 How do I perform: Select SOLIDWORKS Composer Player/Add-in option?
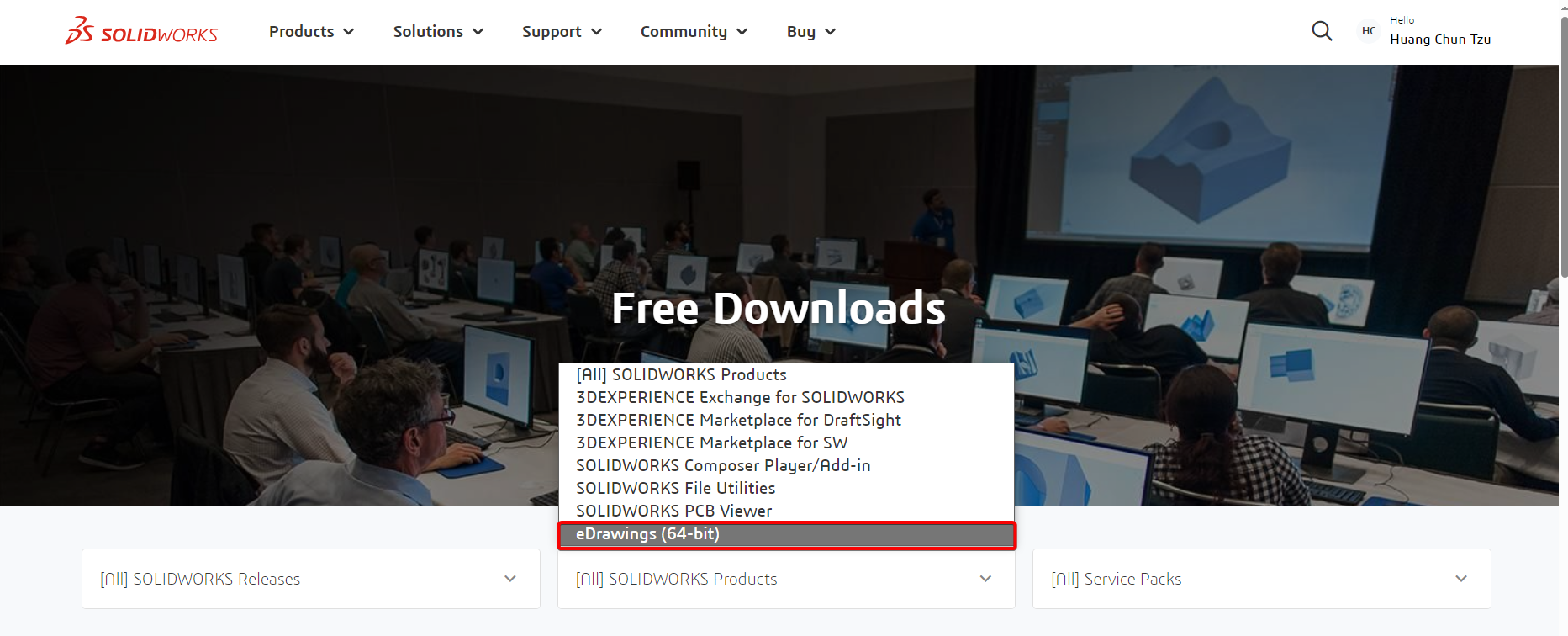(x=786, y=465)
